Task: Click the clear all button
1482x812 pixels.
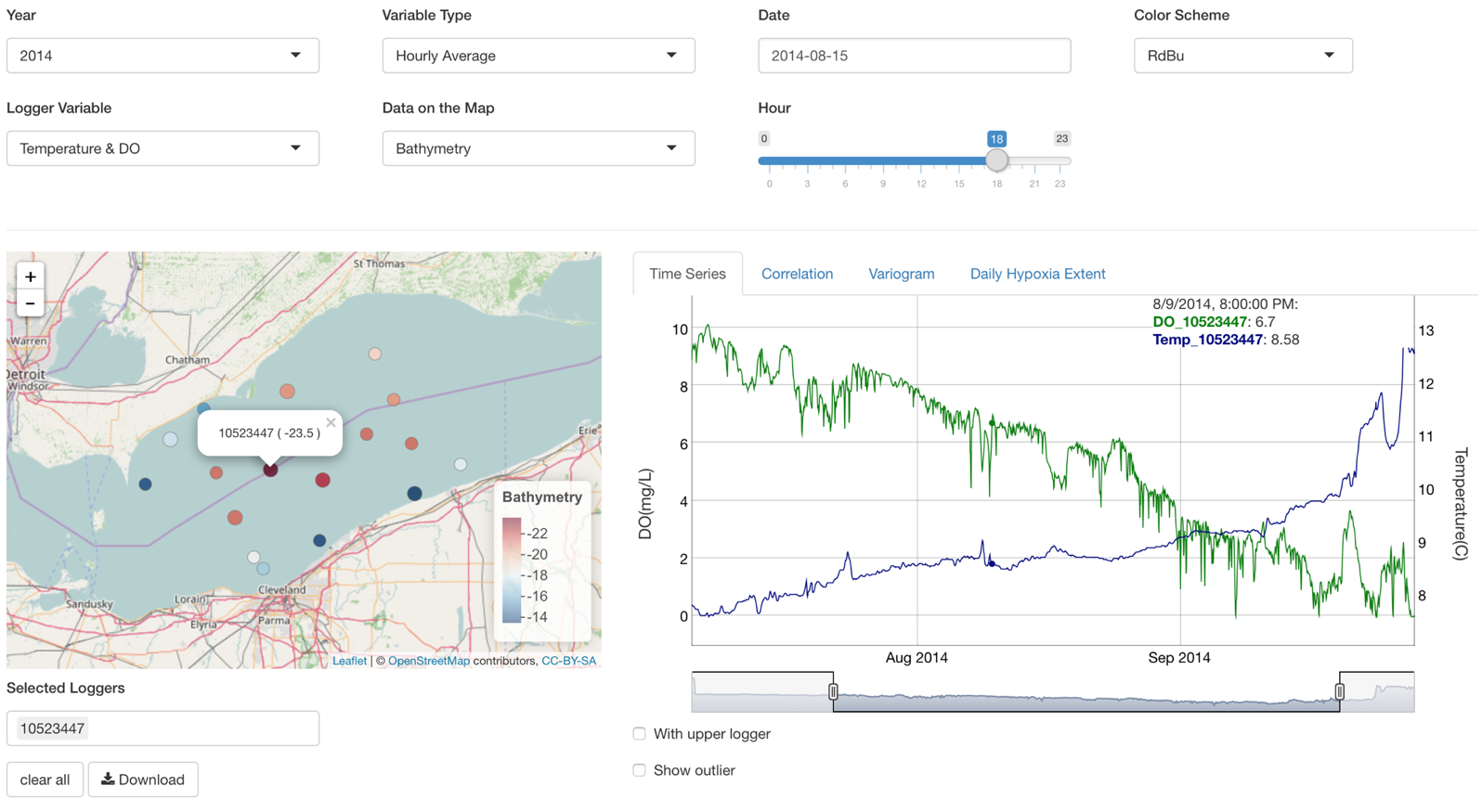Action: 45,780
